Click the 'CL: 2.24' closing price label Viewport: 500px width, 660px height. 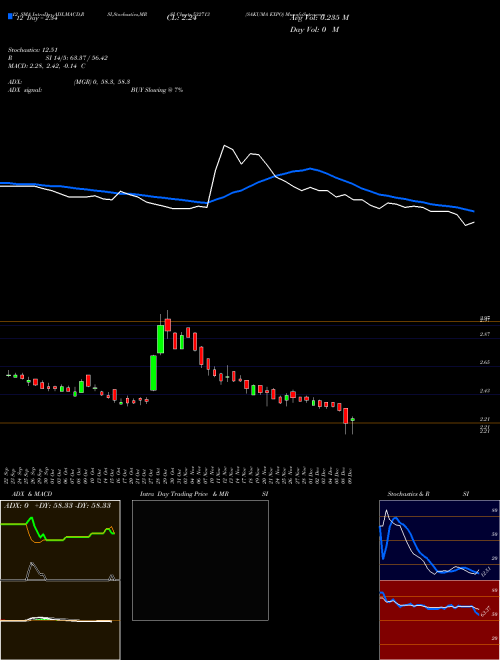tap(182, 18)
